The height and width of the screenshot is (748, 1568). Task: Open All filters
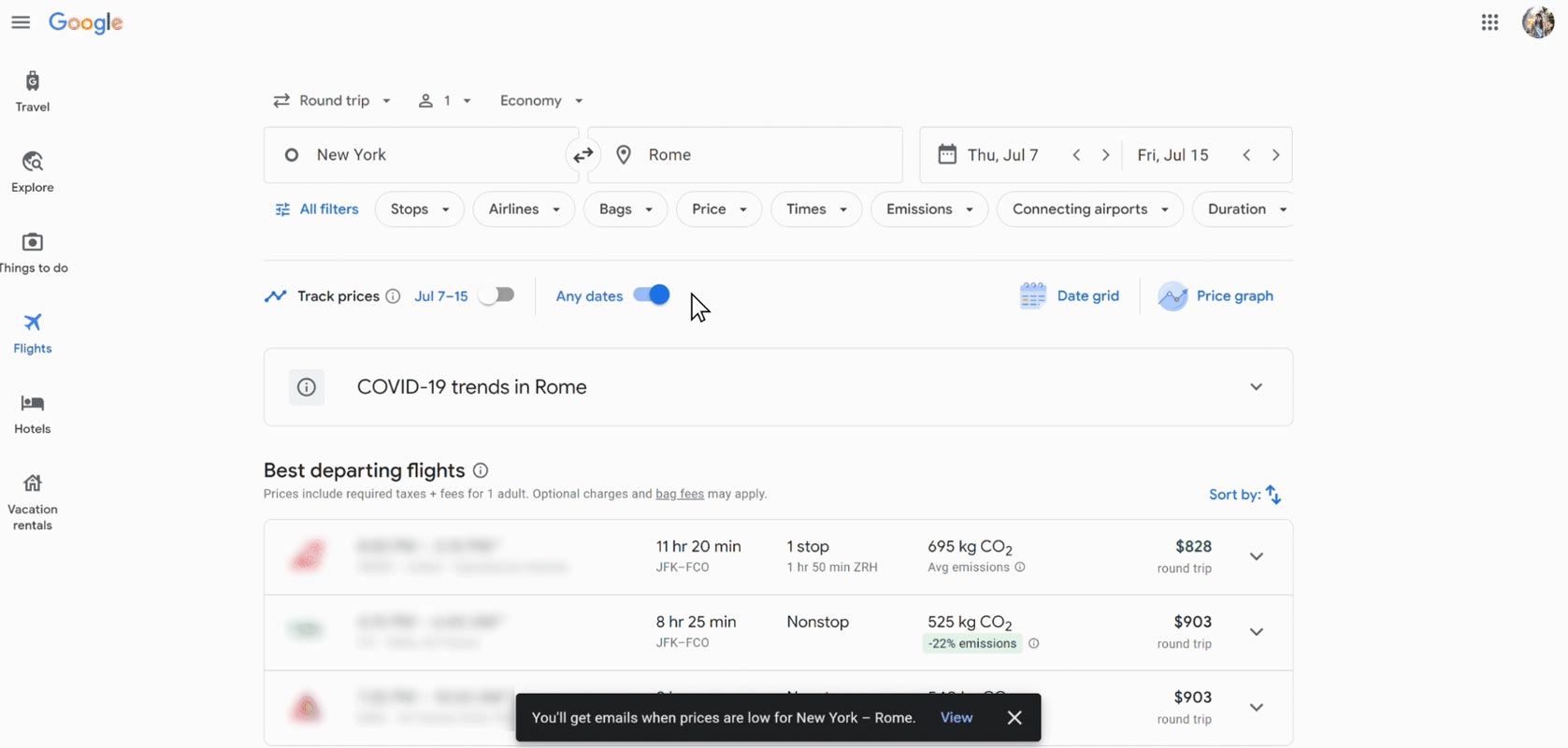(x=317, y=209)
